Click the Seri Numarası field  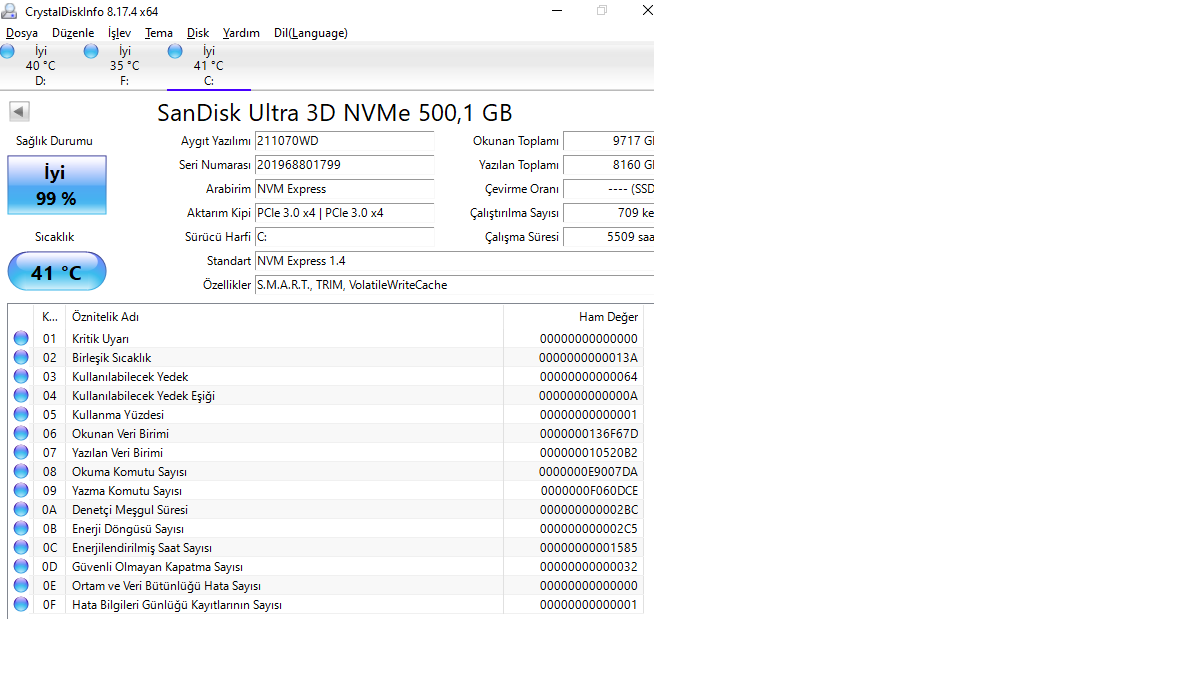pyautogui.click(x=344, y=165)
